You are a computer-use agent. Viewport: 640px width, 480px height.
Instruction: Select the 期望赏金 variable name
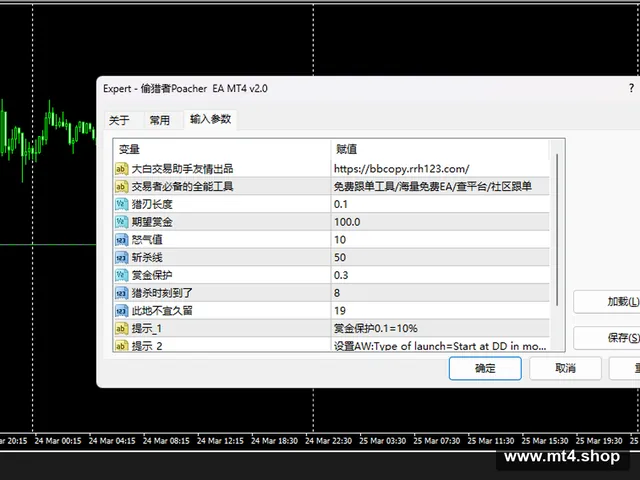(152, 222)
